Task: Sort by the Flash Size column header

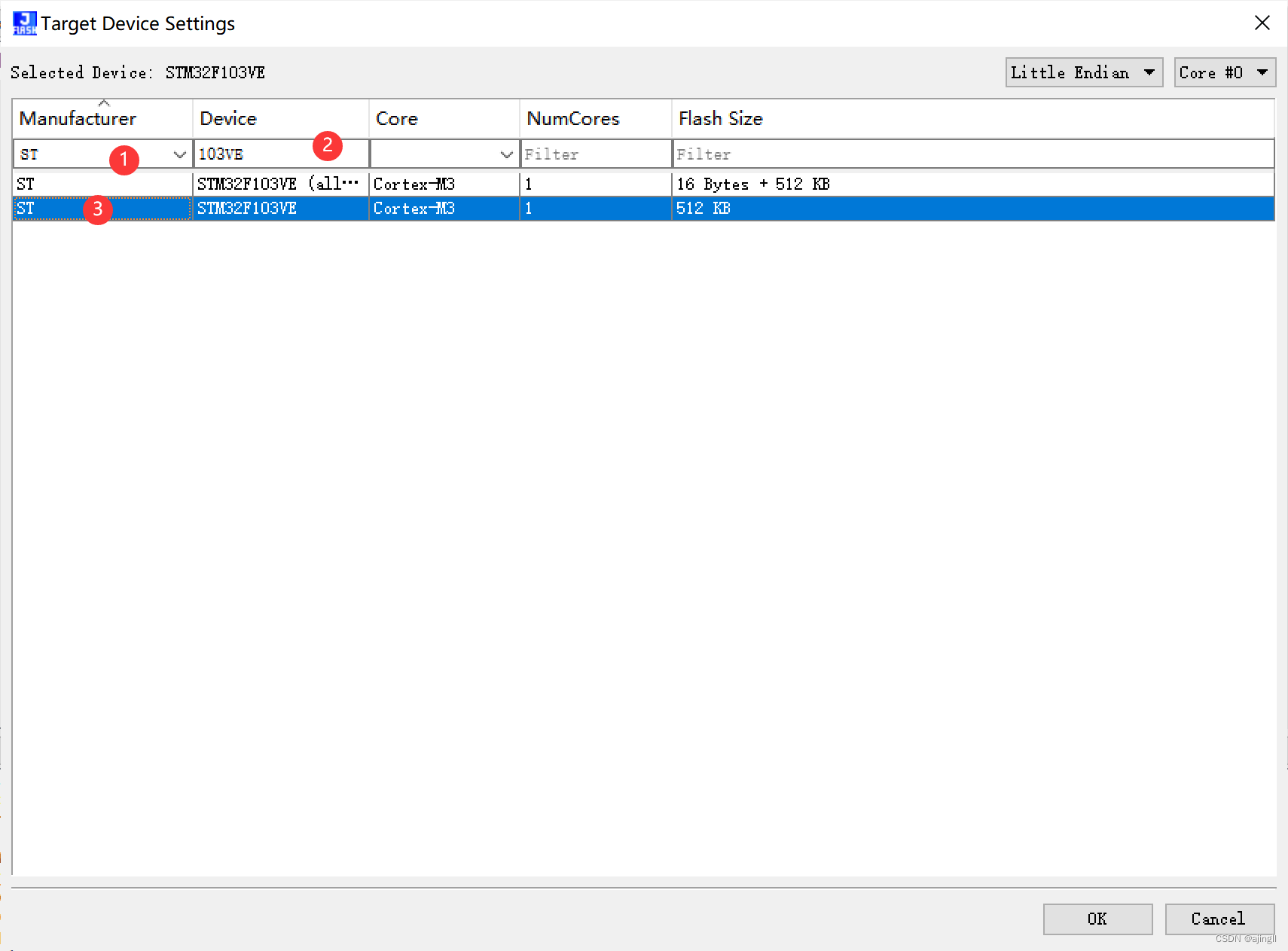Action: pyautogui.click(x=973, y=118)
